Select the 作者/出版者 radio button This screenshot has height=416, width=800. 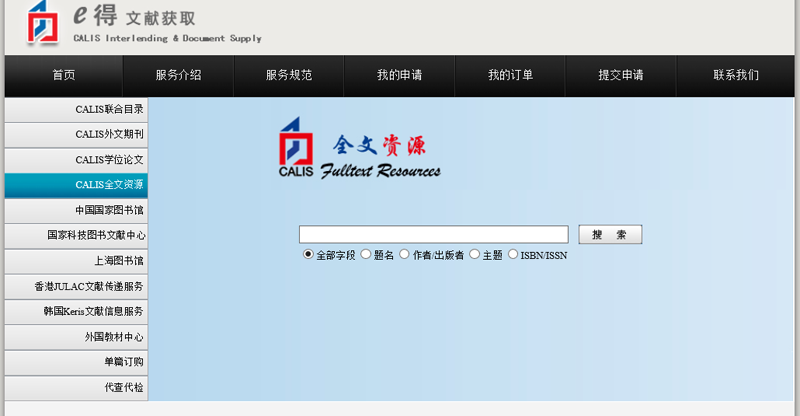pyautogui.click(x=404, y=254)
